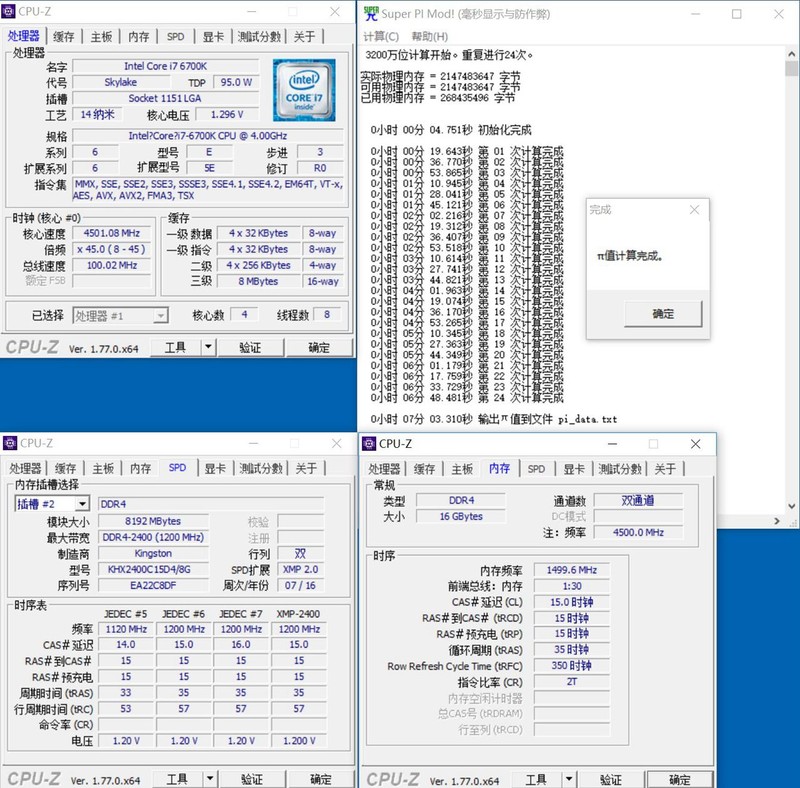800x788 pixels.
Task: Open the 帮助(H) menu in Super PI
Action: [x=430, y=37]
